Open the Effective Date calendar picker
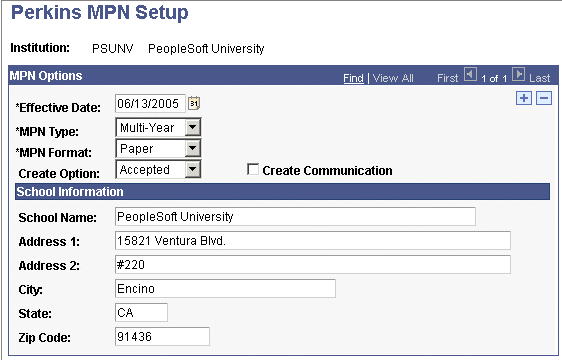The height and width of the screenshot is (360, 562). click(194, 104)
